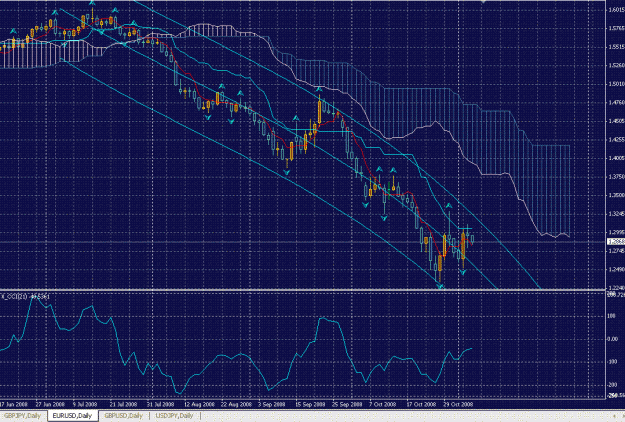Click the 1.4255 price scale label
Screen dimensions: 625x422
pyautogui.click(x=616, y=139)
